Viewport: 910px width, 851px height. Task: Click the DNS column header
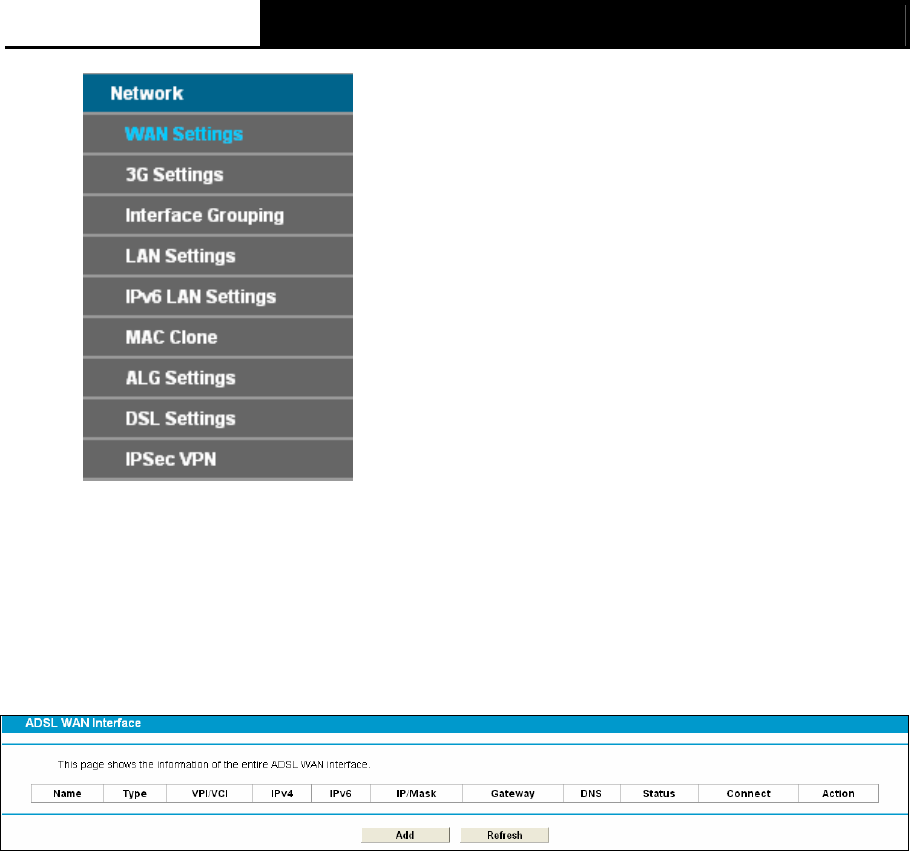[x=591, y=794]
